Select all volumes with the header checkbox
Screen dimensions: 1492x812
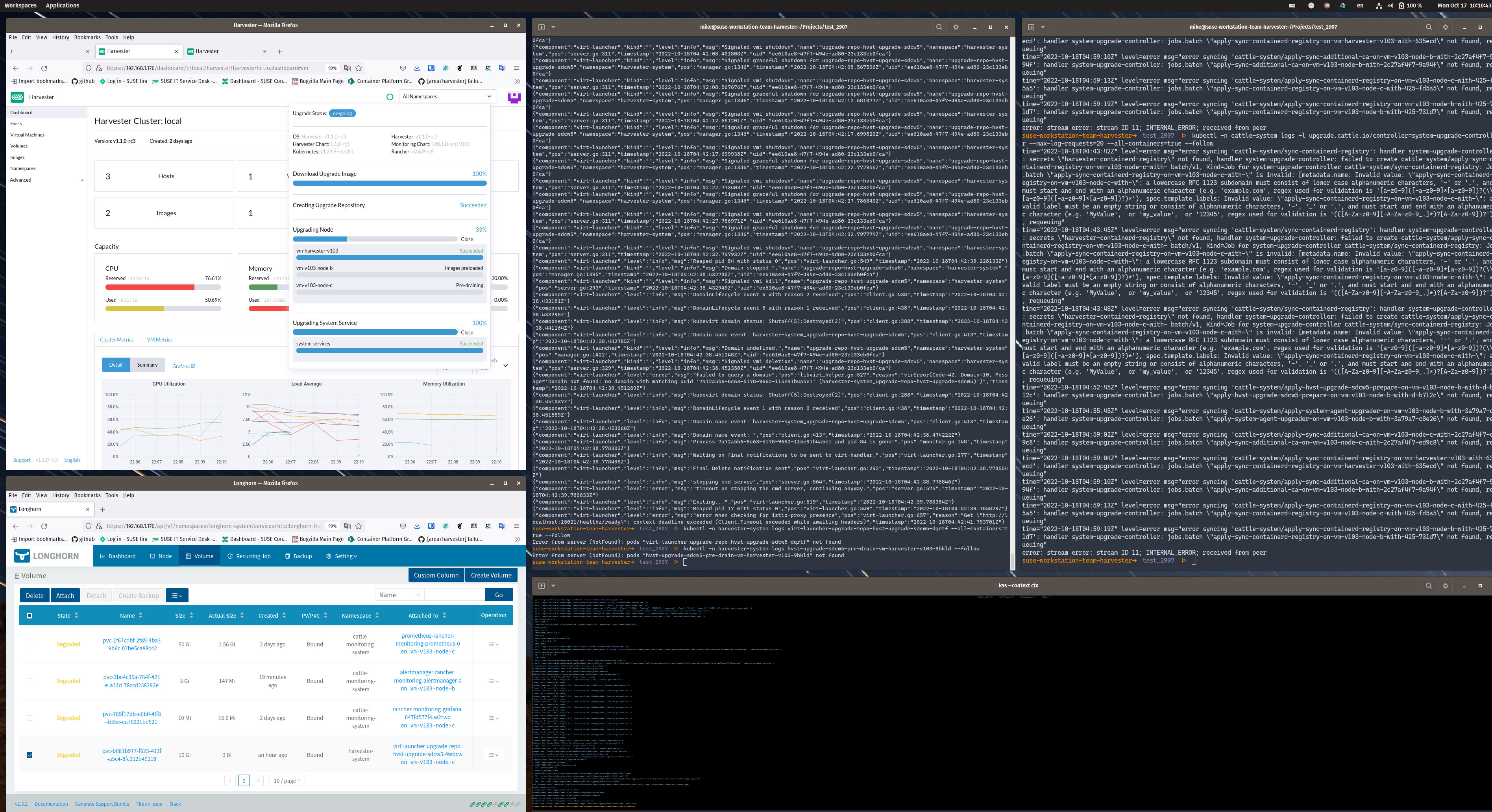30,616
